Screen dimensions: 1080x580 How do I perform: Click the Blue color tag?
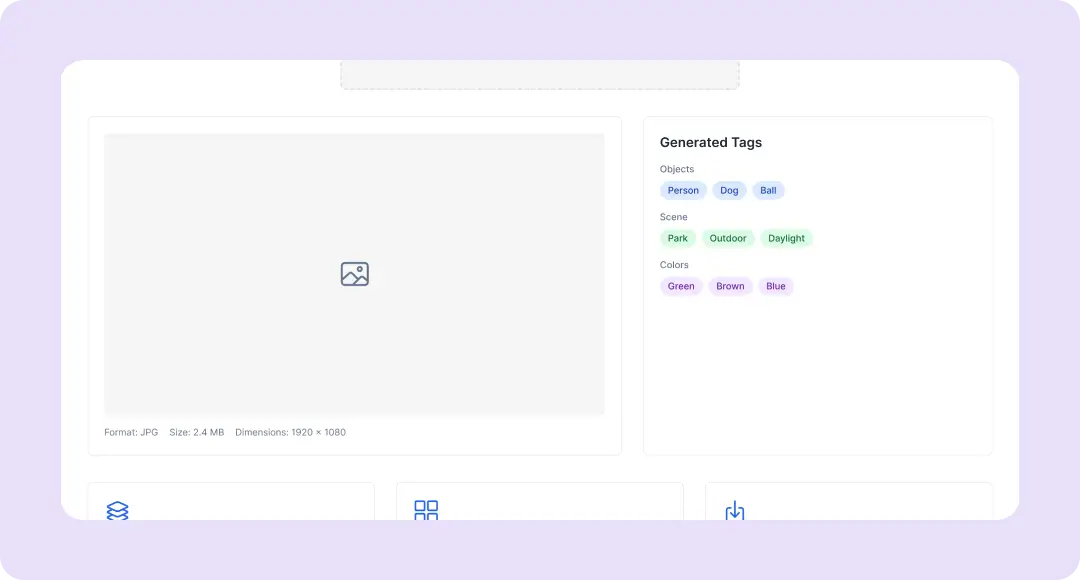click(776, 286)
